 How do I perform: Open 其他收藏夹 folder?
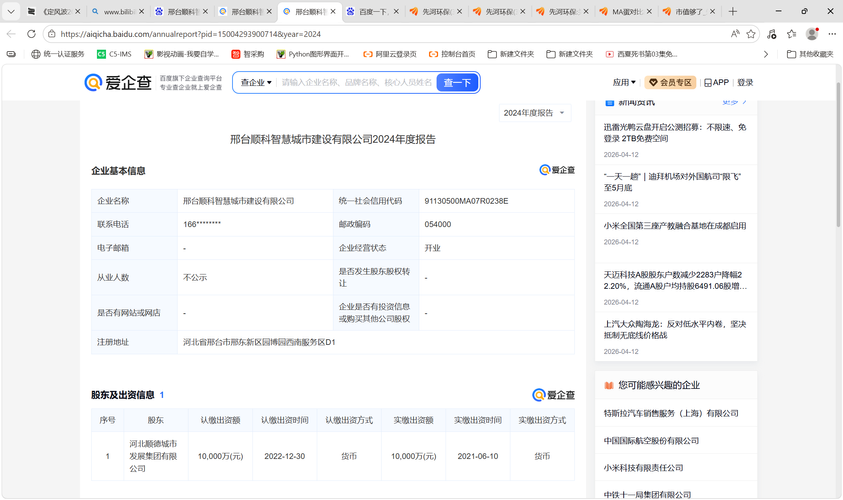pos(810,54)
